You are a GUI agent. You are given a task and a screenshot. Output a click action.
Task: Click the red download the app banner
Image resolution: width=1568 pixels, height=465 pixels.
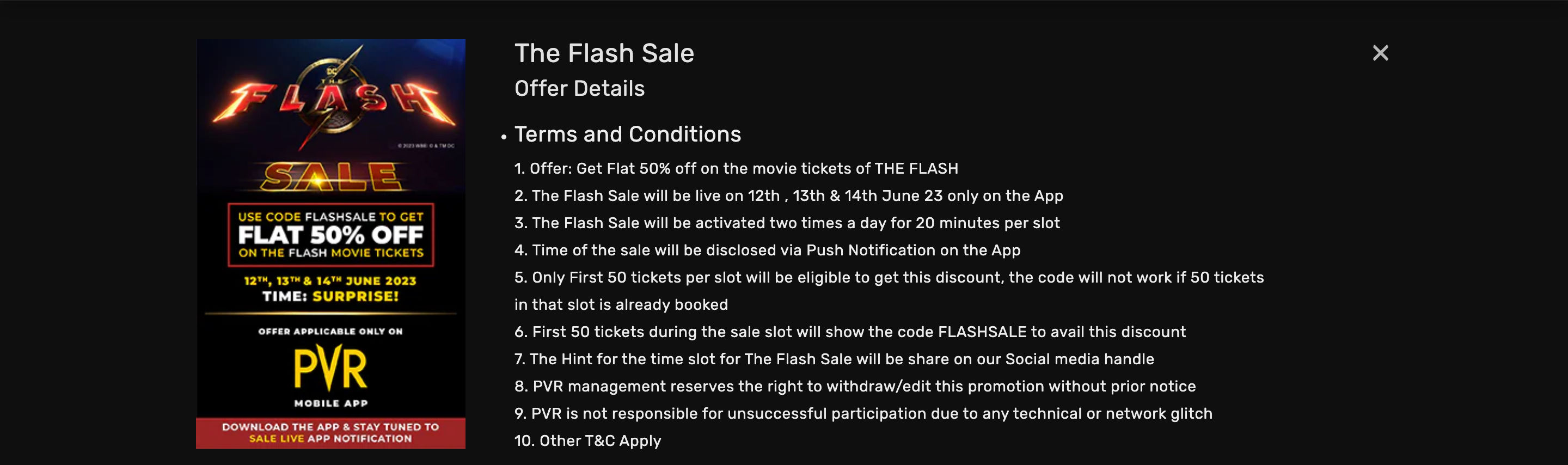point(330,433)
